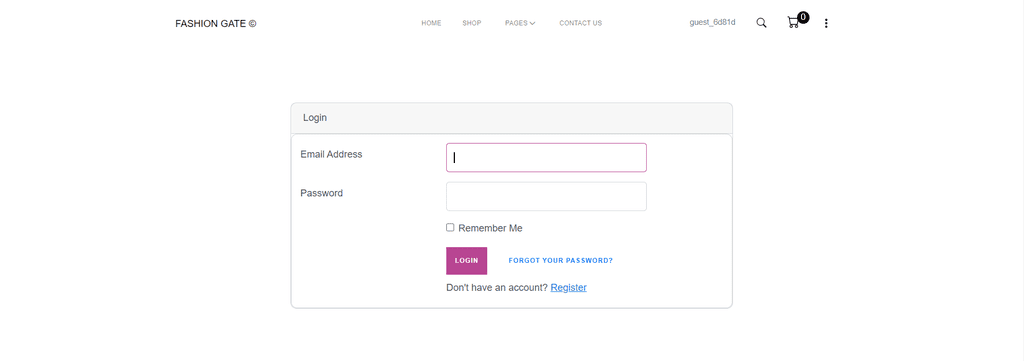The image size is (1024, 361).
Task: Click the FASHION GATE logo
Action: coord(216,24)
